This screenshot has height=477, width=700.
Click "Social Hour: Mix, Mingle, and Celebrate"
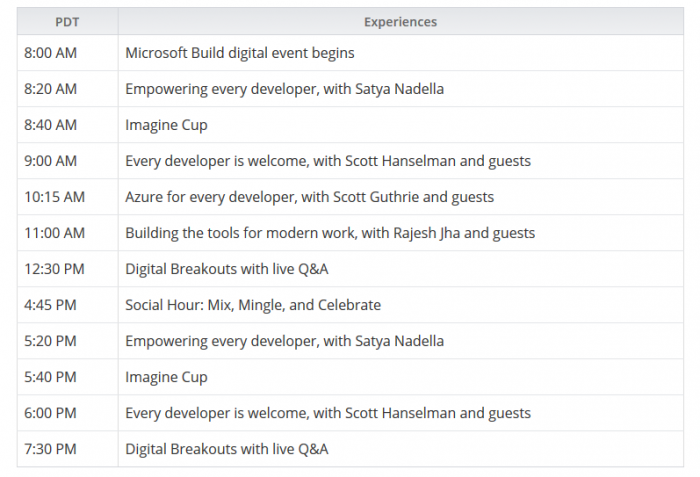252,305
